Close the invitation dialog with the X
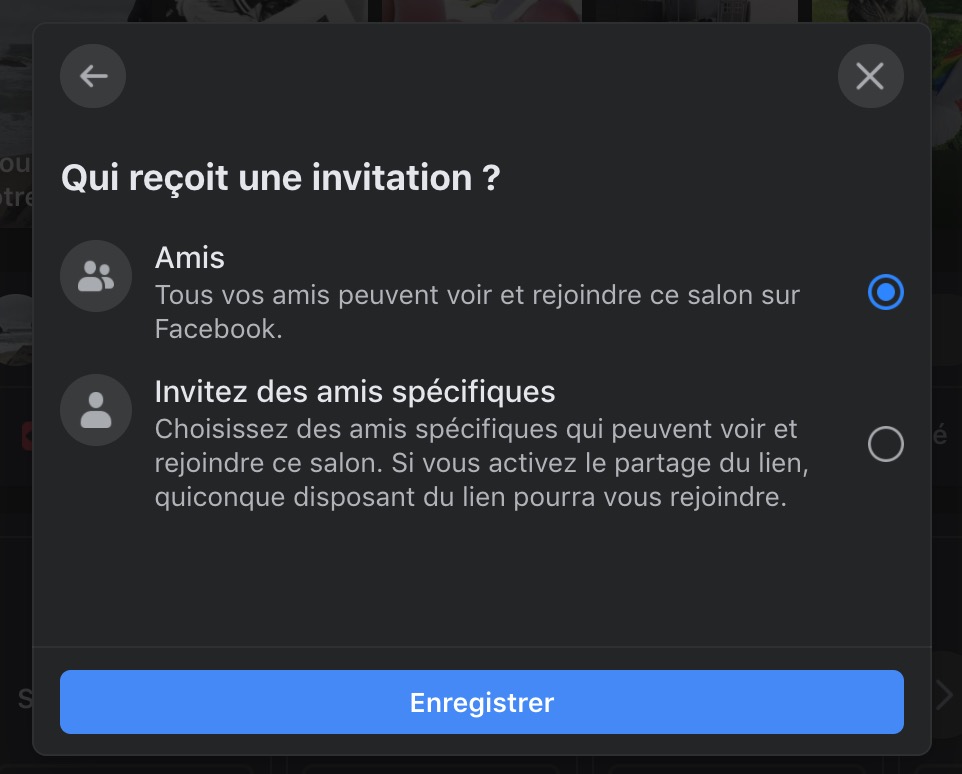 (870, 76)
